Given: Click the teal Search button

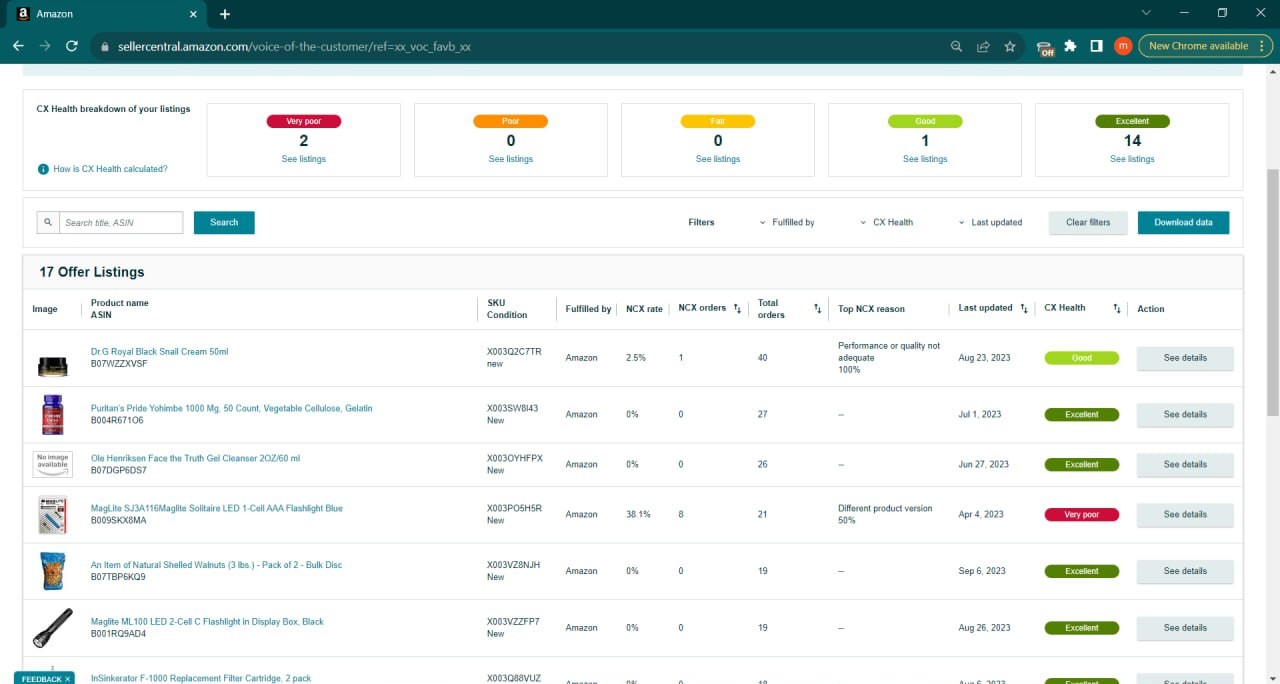Looking at the screenshot, I should 224,222.
